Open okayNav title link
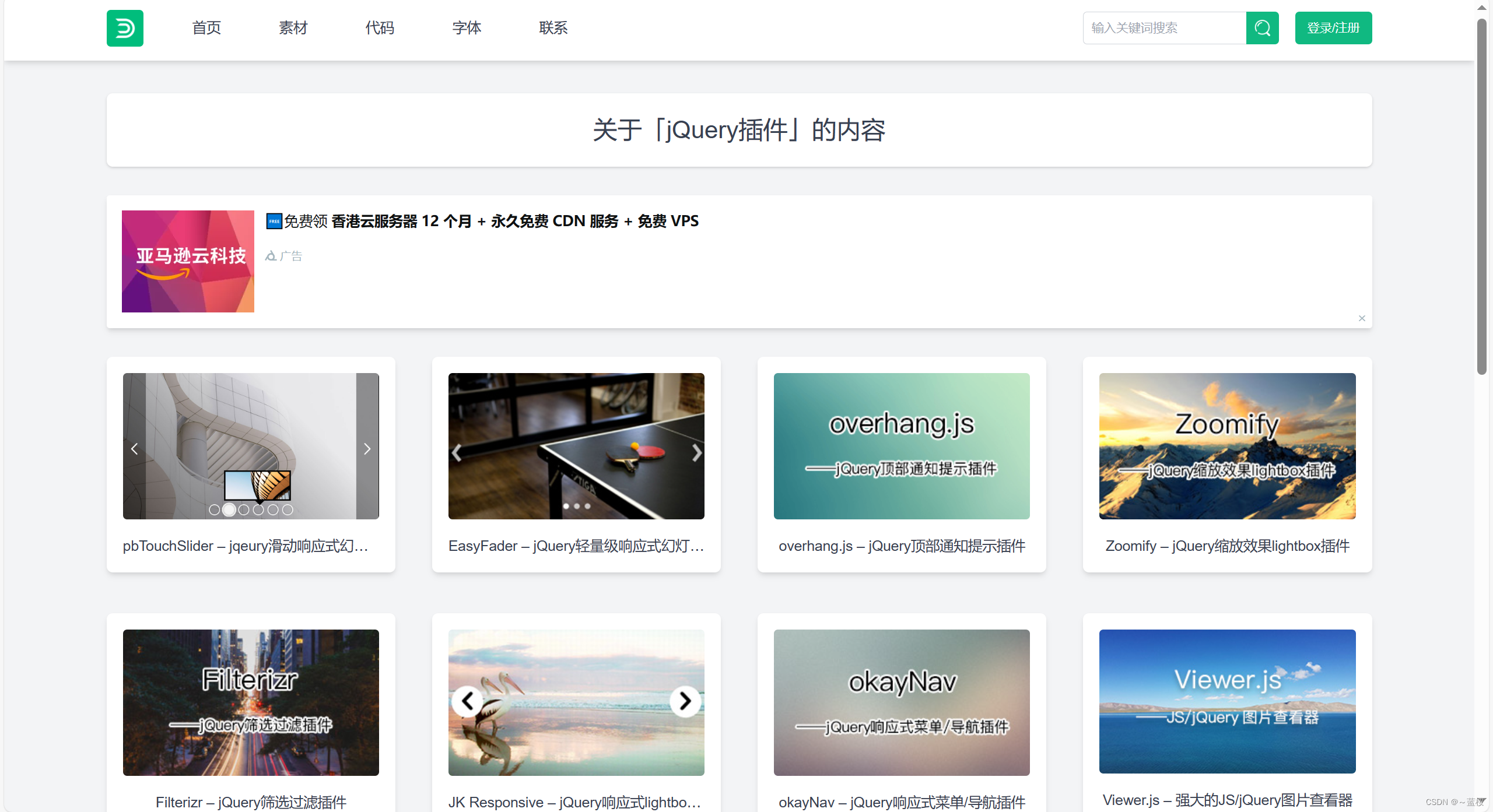1493x812 pixels. tap(902, 802)
